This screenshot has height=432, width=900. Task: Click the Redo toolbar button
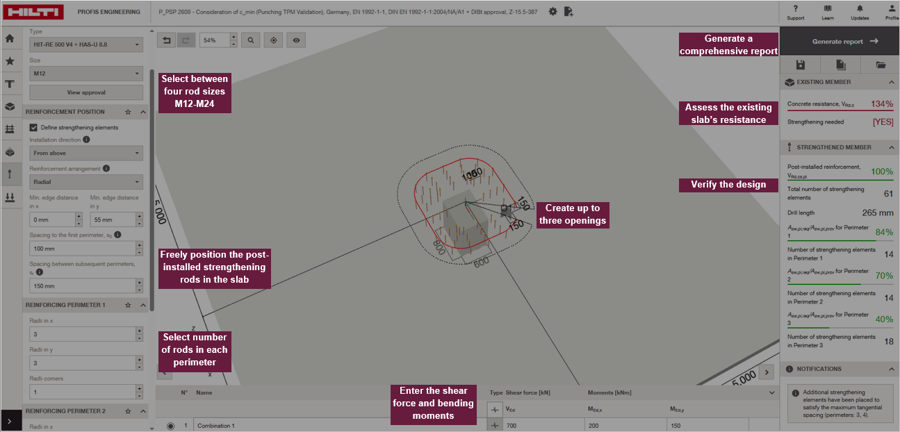[186, 41]
